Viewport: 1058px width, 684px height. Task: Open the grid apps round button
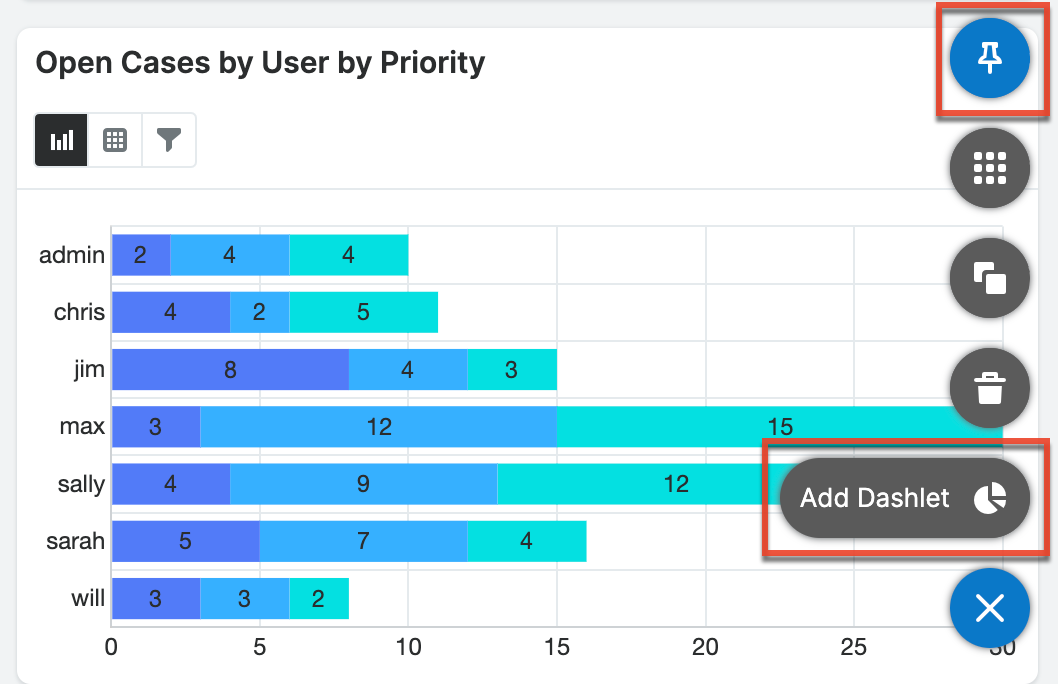pyautogui.click(x=989, y=169)
